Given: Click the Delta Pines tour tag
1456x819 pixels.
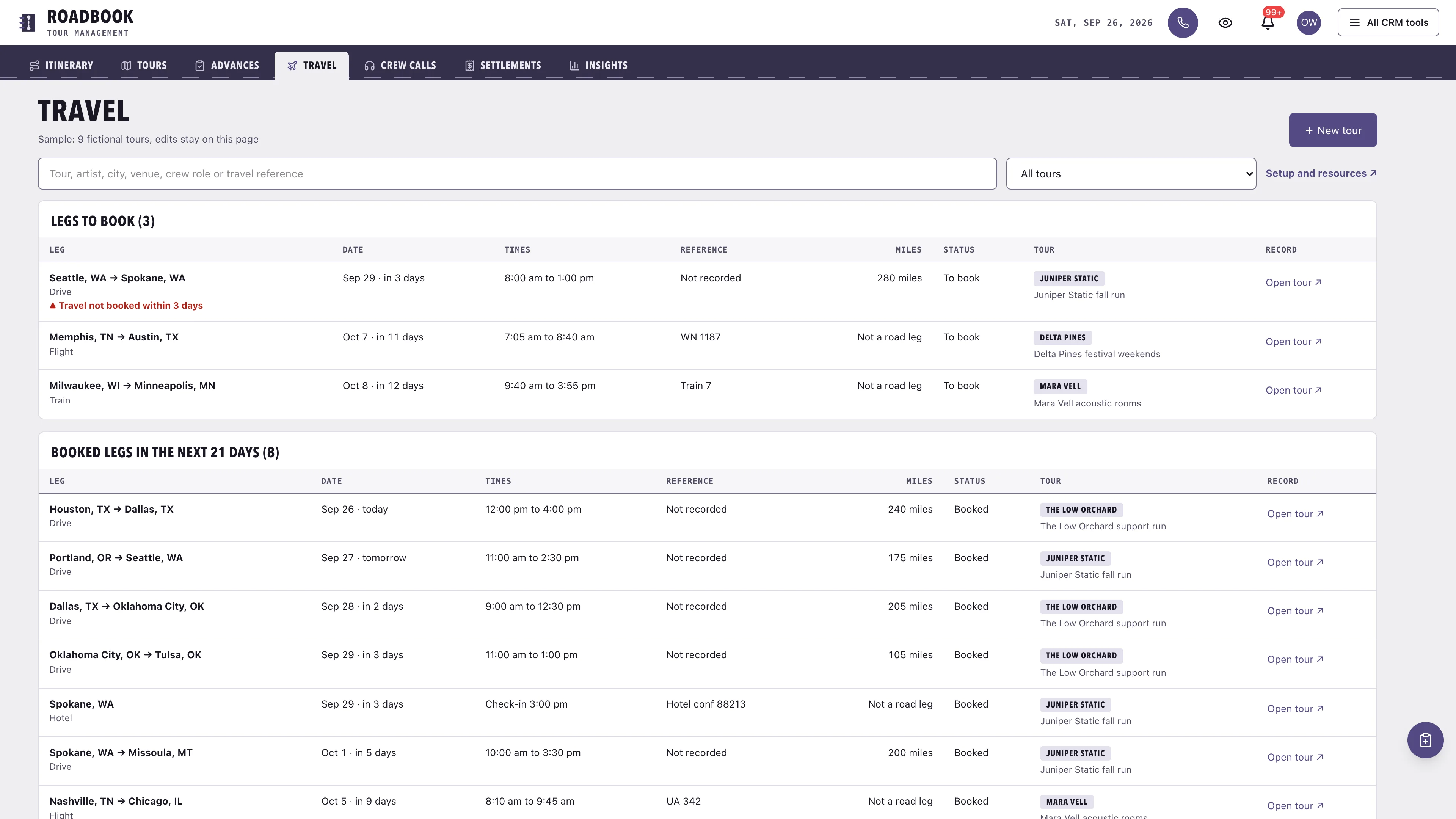Looking at the screenshot, I should coord(1062,337).
